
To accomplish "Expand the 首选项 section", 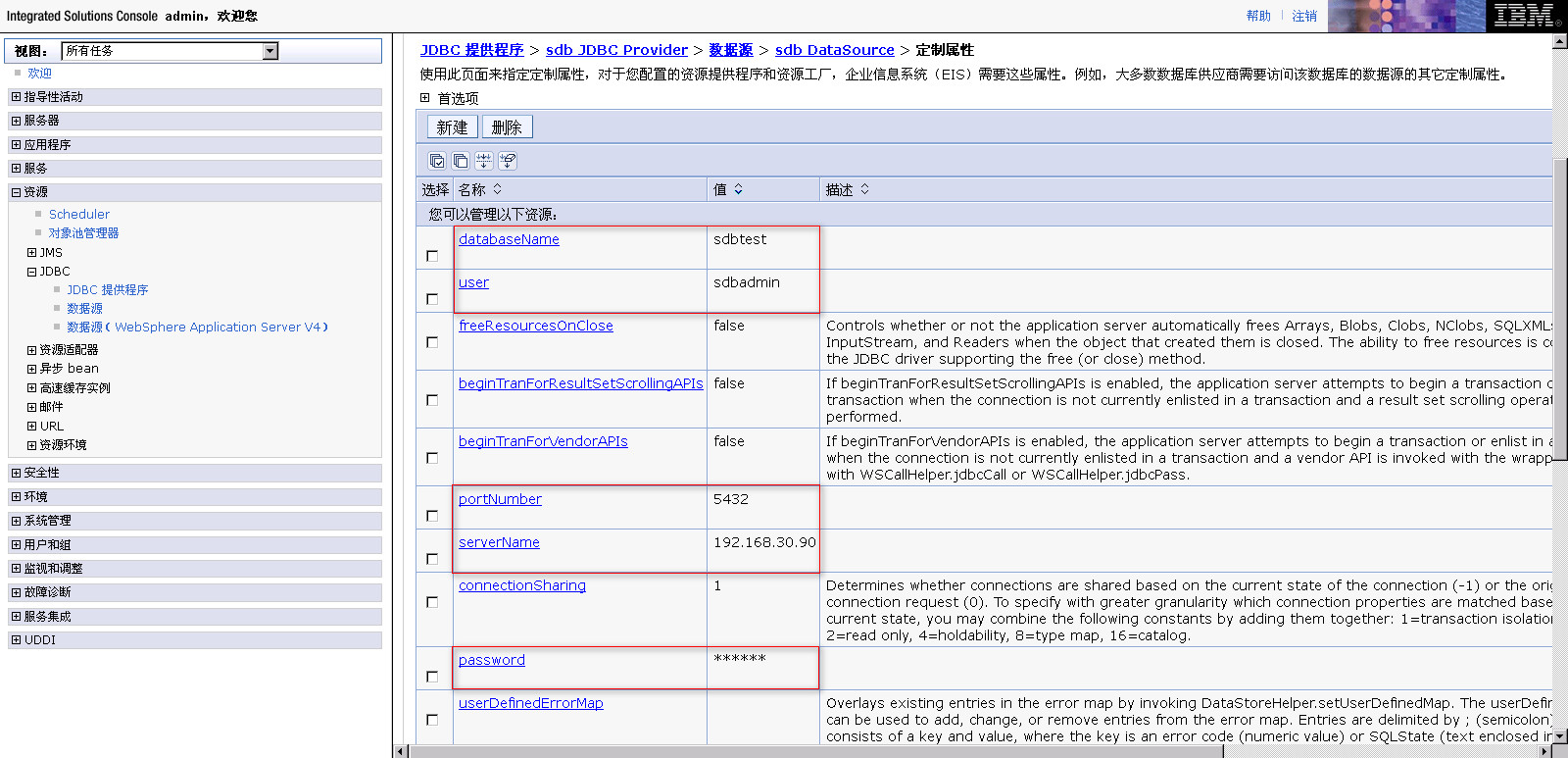I will click(425, 98).
